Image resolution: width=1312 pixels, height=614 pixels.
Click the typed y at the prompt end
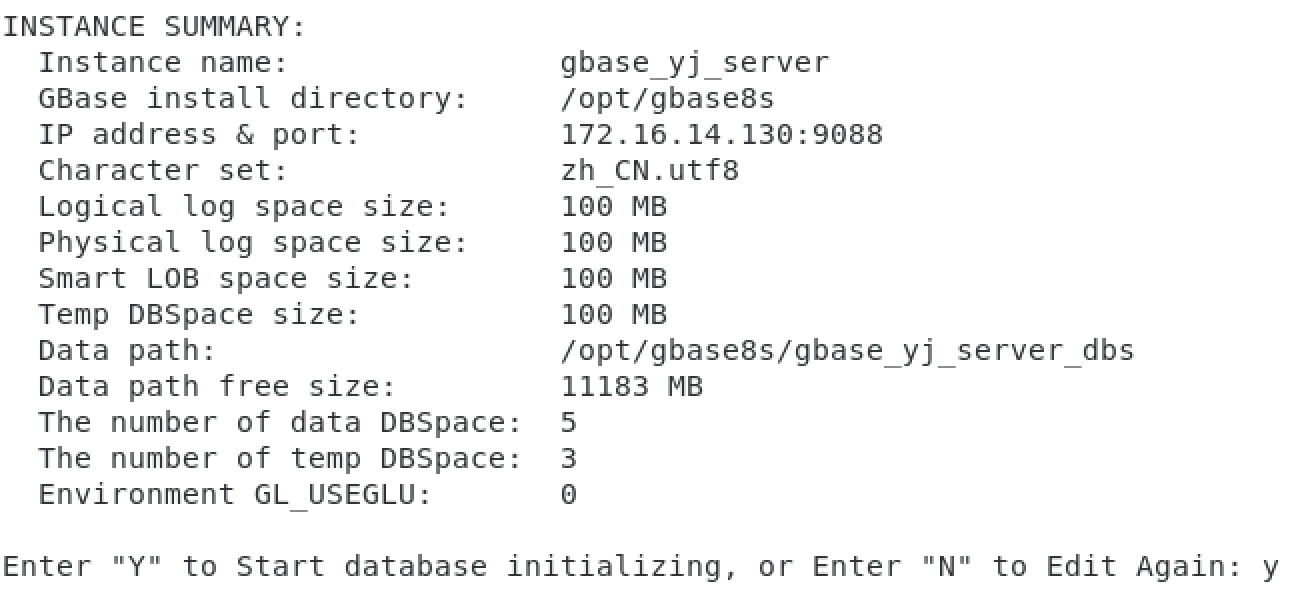pos(1270,568)
